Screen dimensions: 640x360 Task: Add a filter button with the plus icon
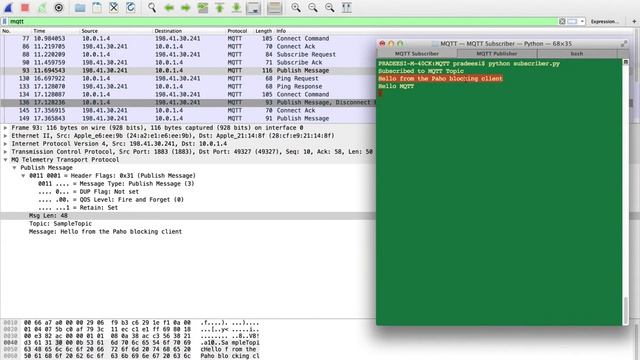coord(634,21)
